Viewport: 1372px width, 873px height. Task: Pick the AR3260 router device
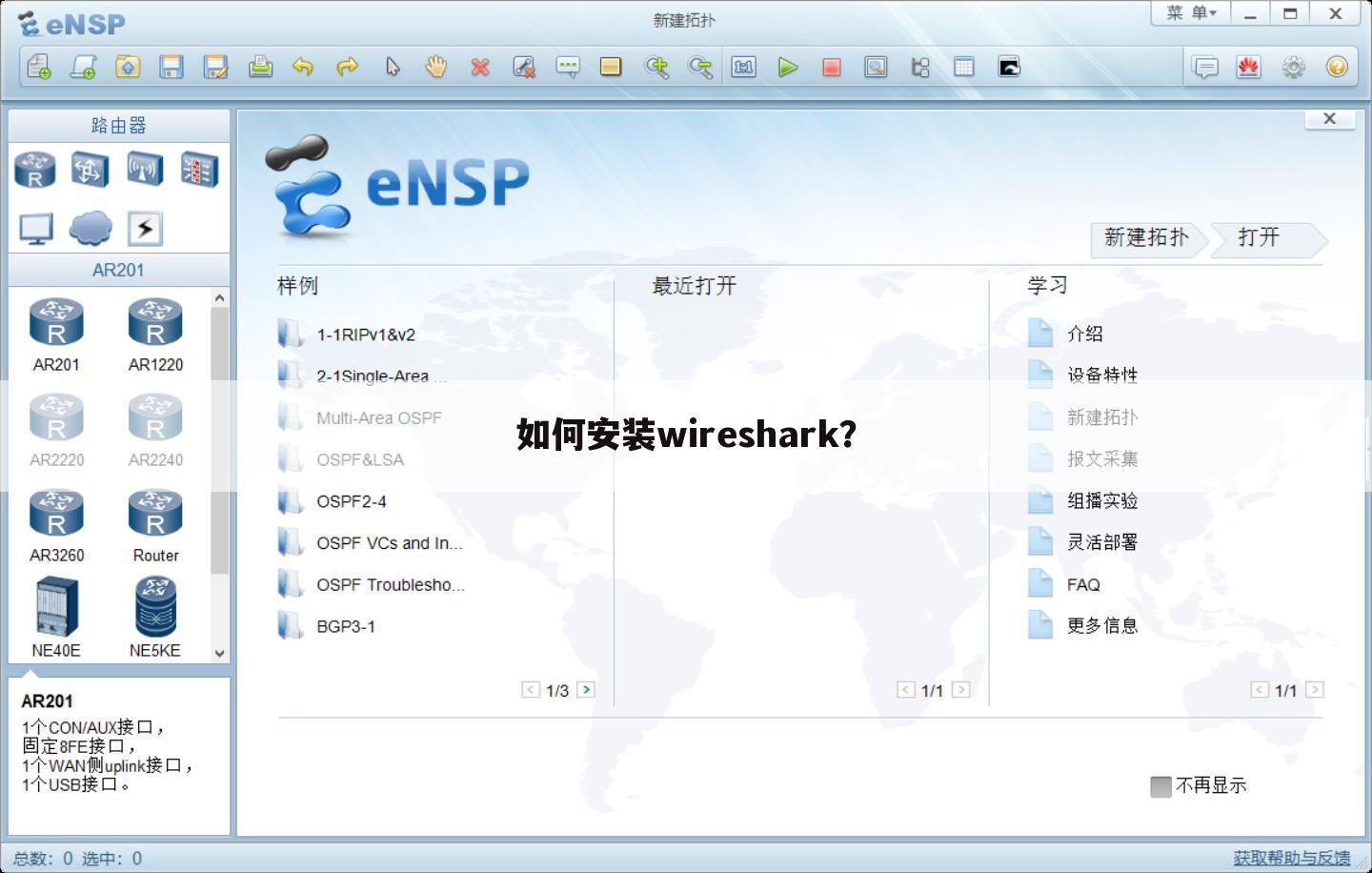click(56, 525)
